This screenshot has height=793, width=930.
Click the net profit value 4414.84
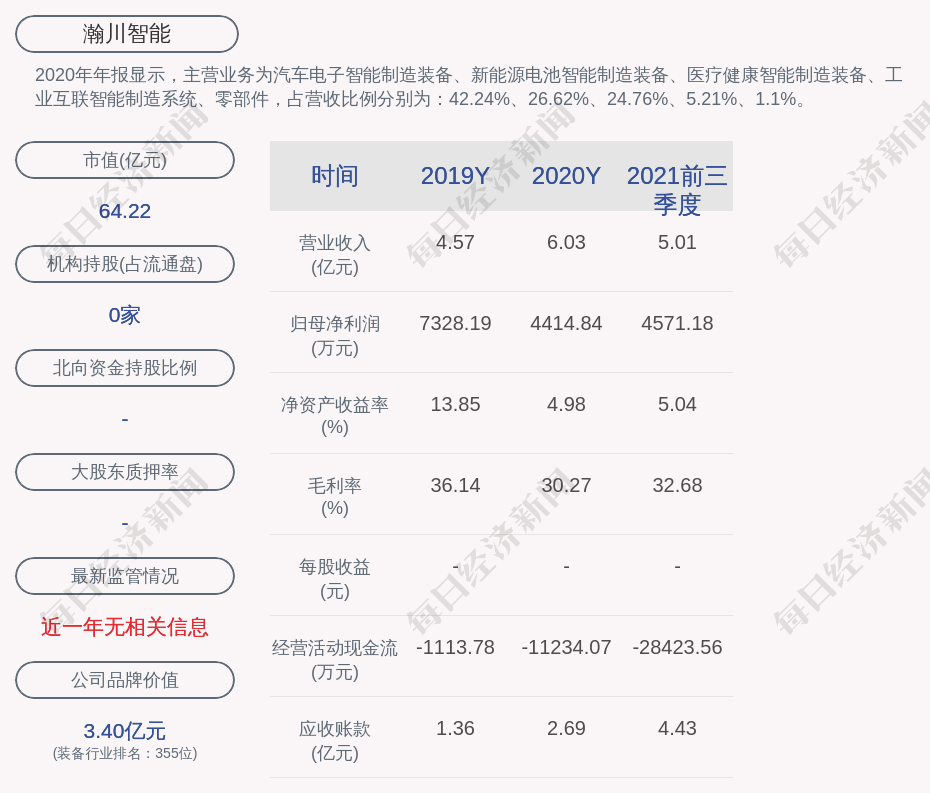pyautogui.click(x=566, y=323)
